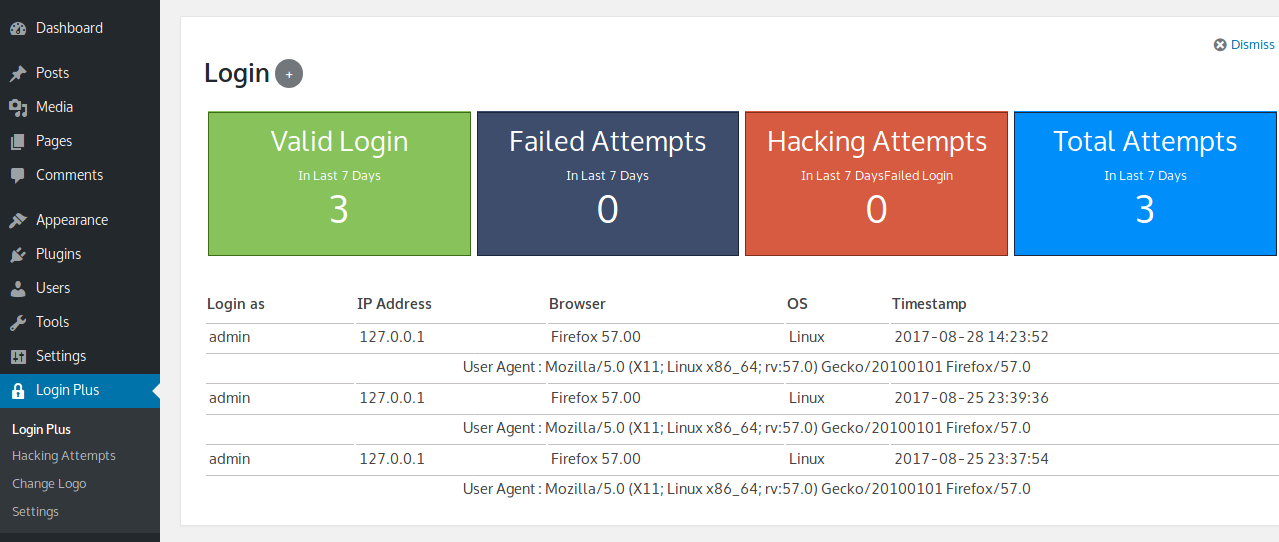Open Hacking Attempts submenu item
This screenshot has width=1279, height=542.
point(64,456)
